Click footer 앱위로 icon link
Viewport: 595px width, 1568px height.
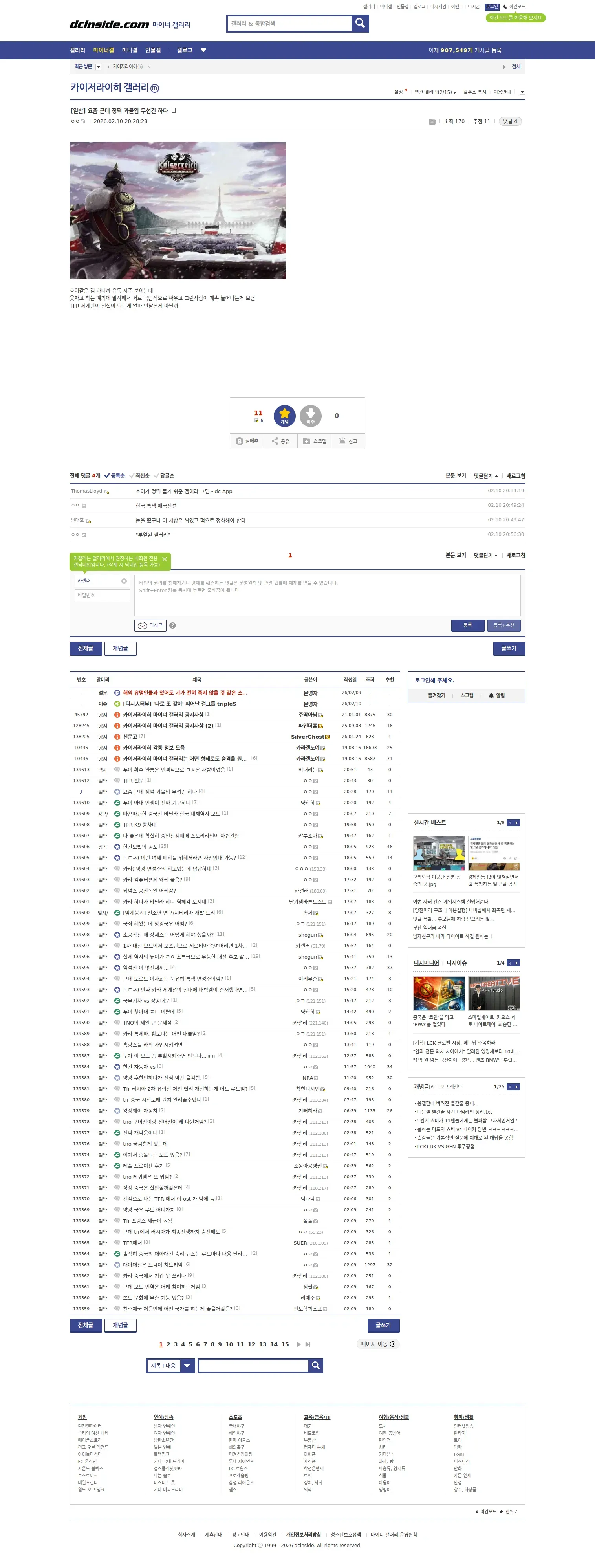[x=509, y=1512]
